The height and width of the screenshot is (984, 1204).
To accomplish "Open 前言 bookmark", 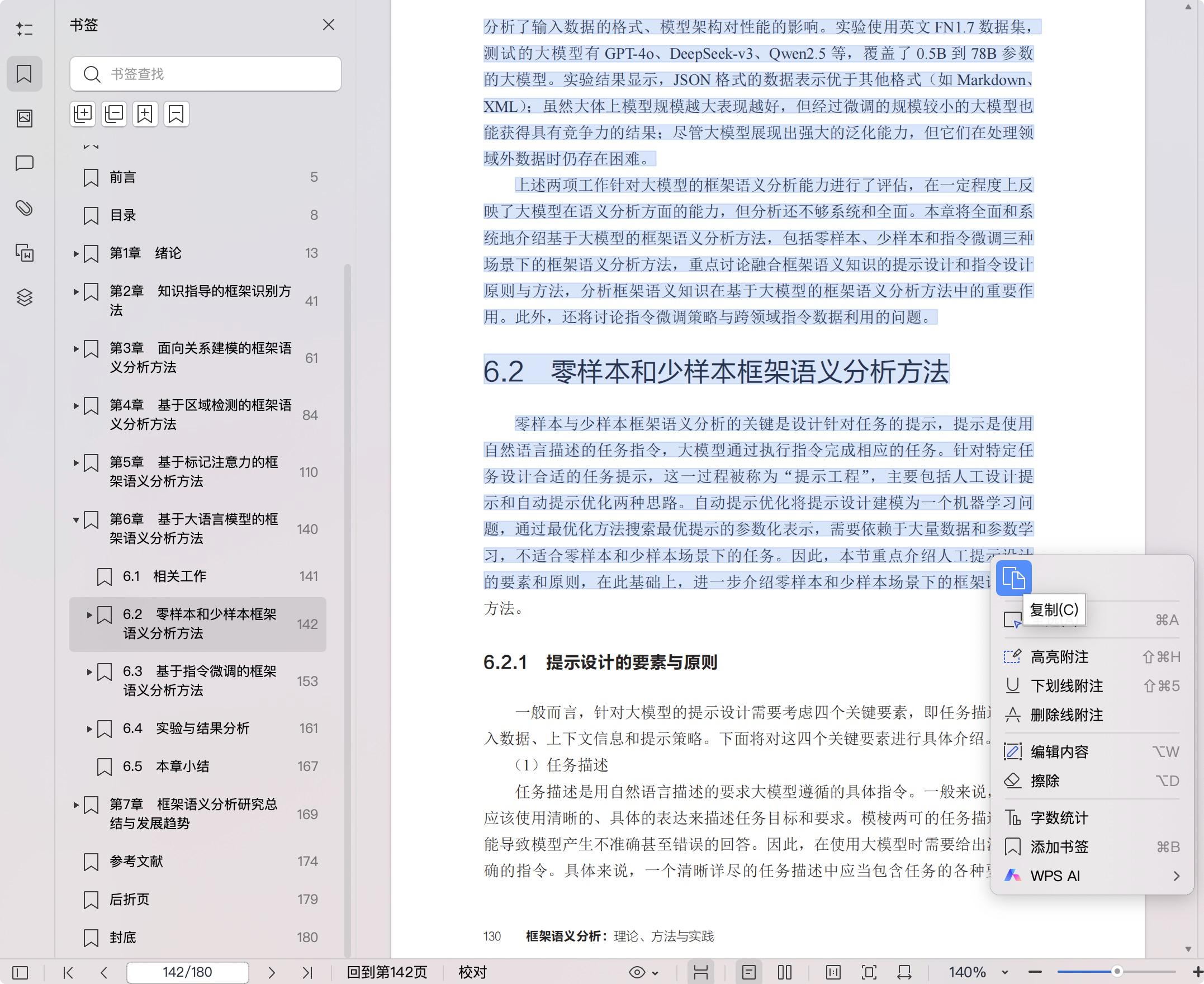I will click(198, 177).
